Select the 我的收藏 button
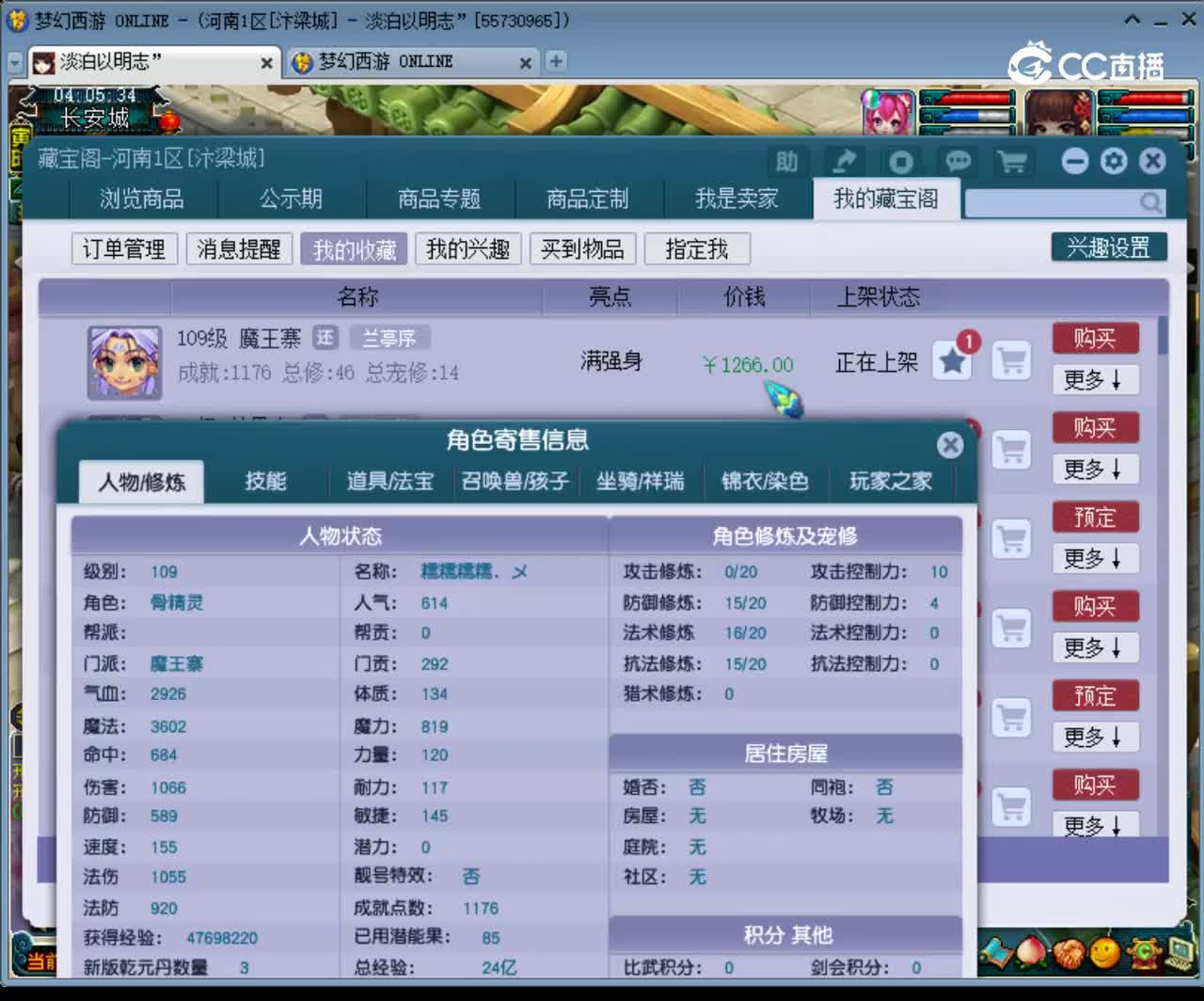The image size is (1204, 1001). [x=355, y=248]
